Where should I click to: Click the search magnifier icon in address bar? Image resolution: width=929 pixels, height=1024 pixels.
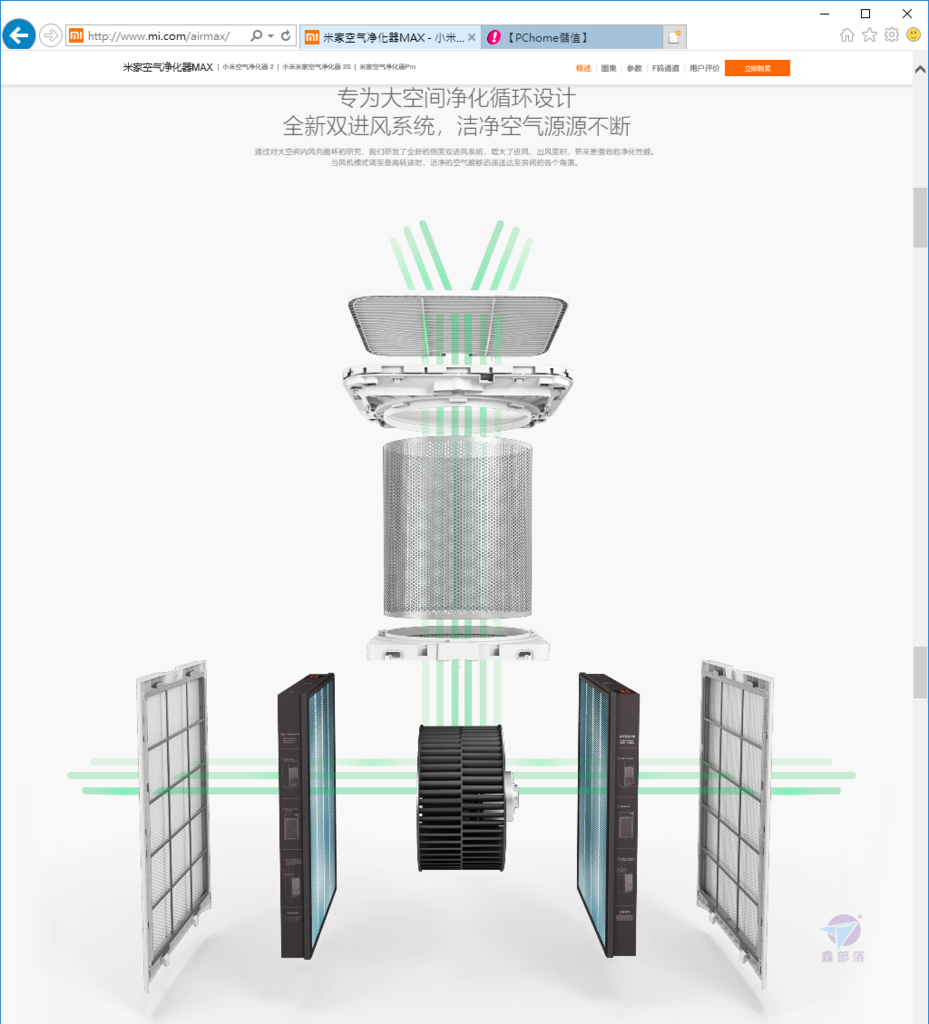point(256,35)
